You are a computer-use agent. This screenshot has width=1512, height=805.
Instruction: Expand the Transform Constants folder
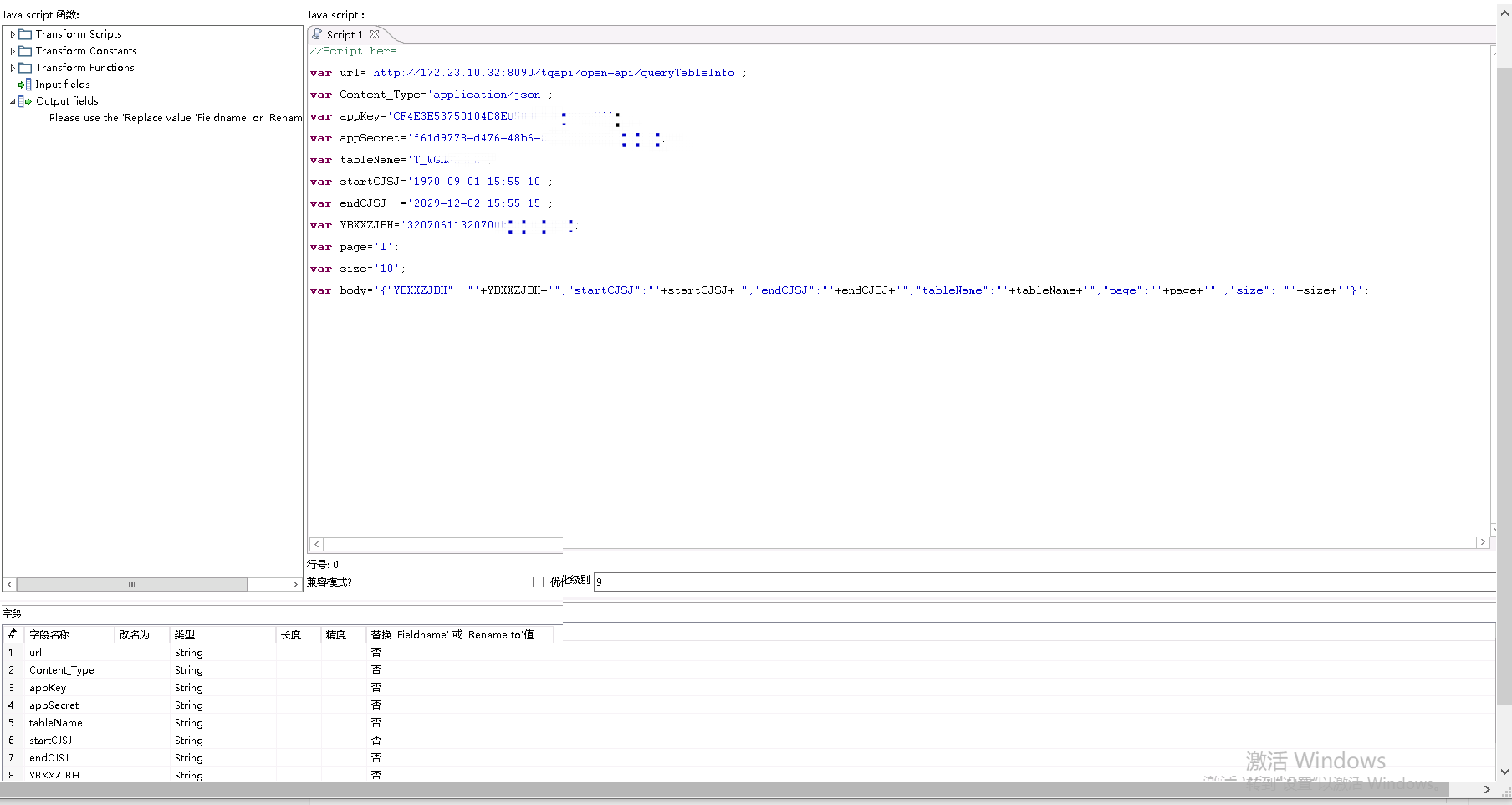coord(13,51)
